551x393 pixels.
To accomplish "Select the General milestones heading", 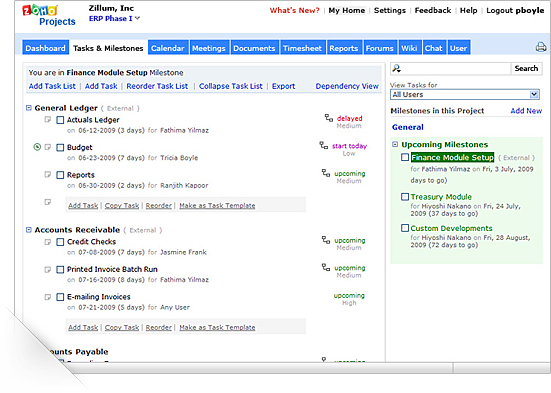I will (x=408, y=127).
